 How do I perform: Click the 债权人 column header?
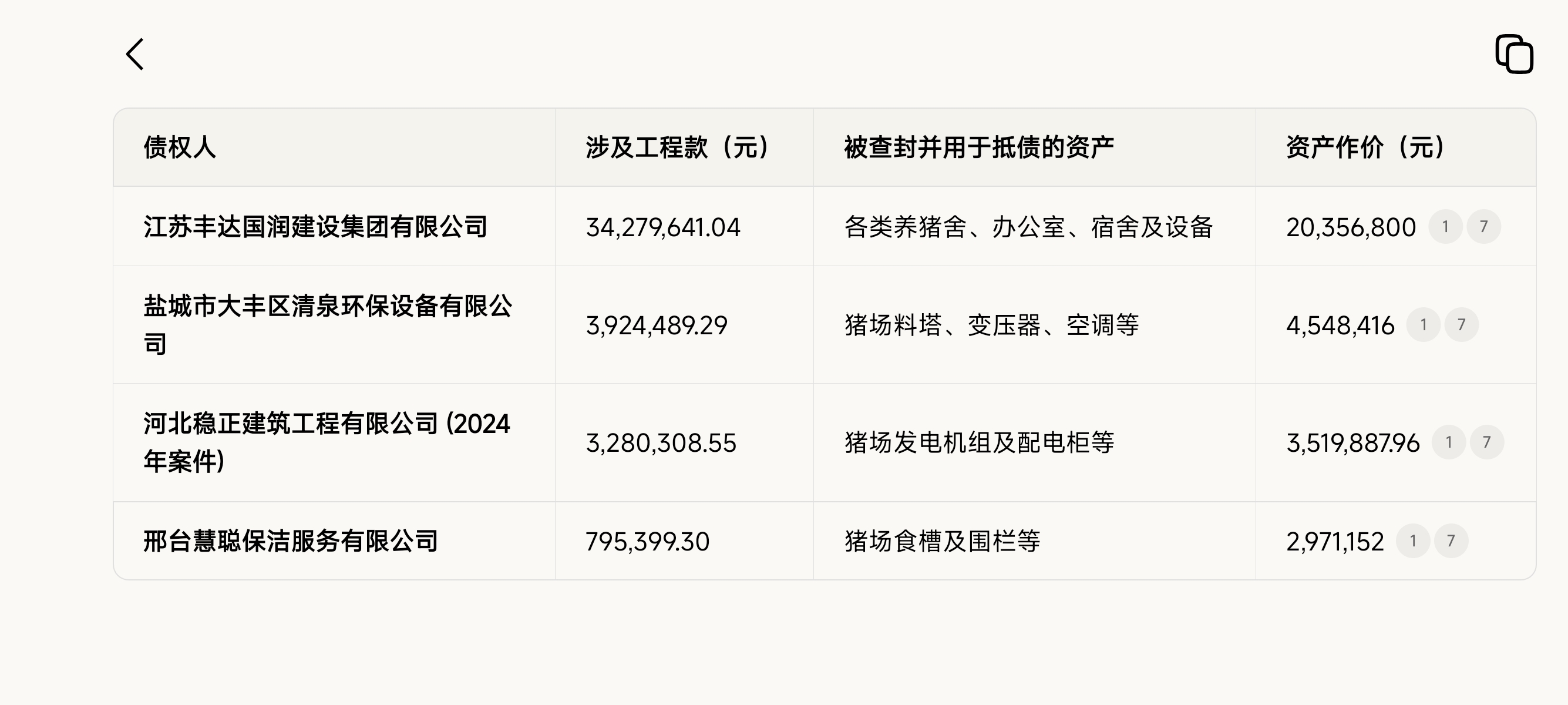tap(180, 147)
